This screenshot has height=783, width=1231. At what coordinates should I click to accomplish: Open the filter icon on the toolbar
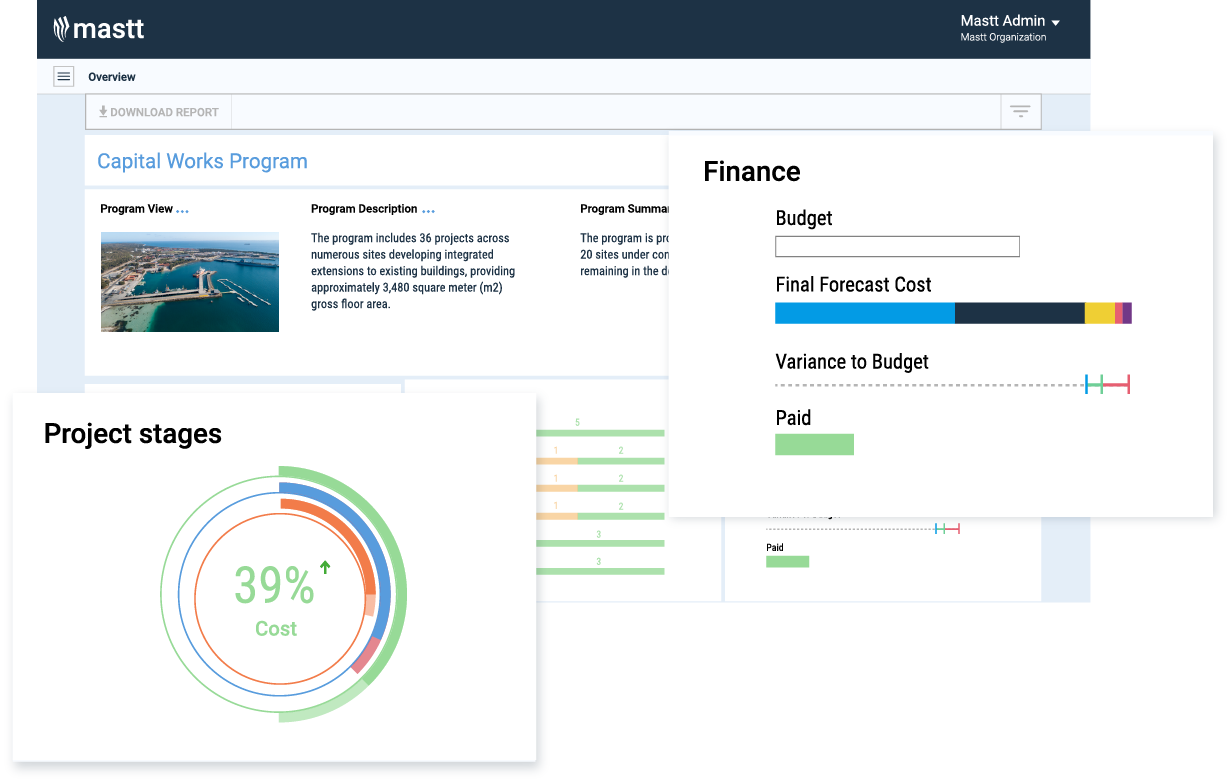(1020, 112)
